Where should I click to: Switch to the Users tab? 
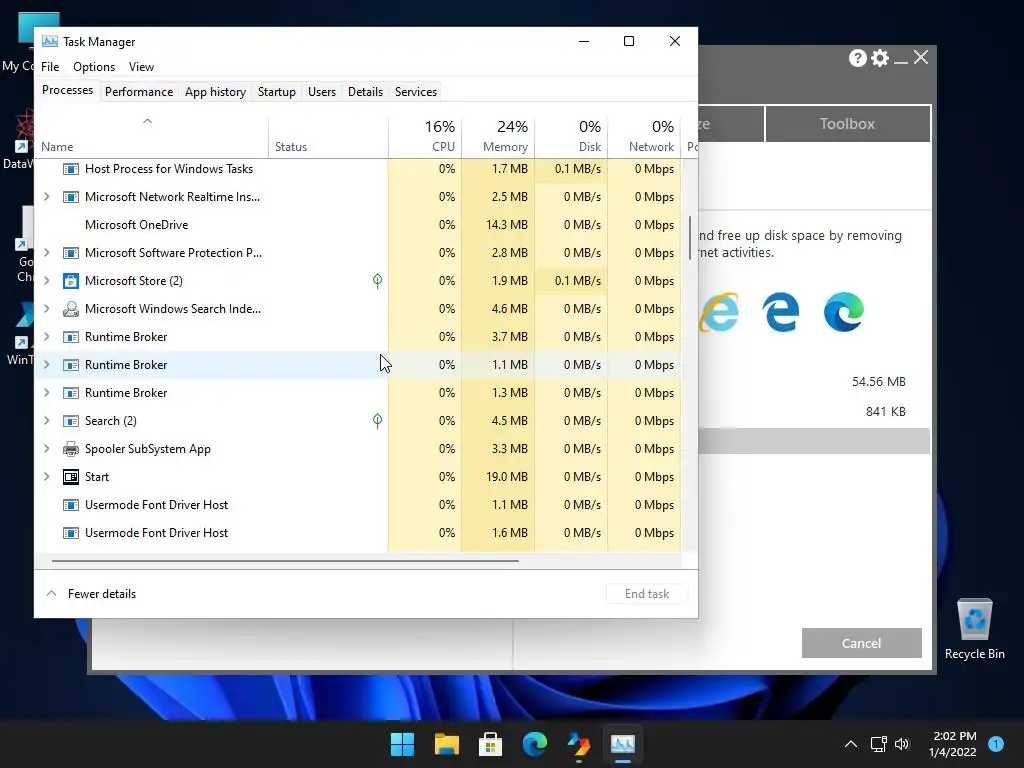(x=322, y=92)
